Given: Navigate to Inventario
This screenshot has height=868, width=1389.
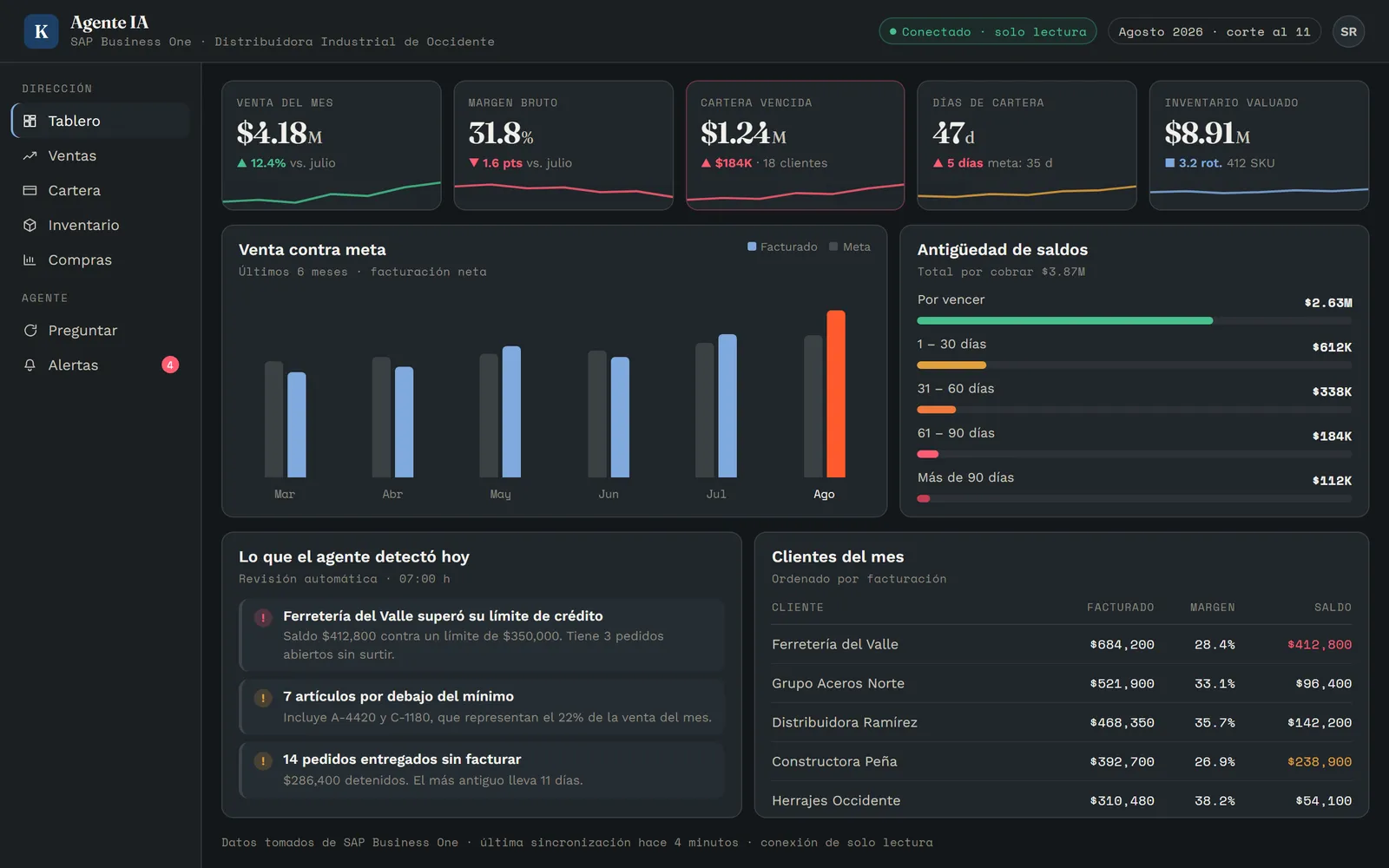Looking at the screenshot, I should coord(101,225).
